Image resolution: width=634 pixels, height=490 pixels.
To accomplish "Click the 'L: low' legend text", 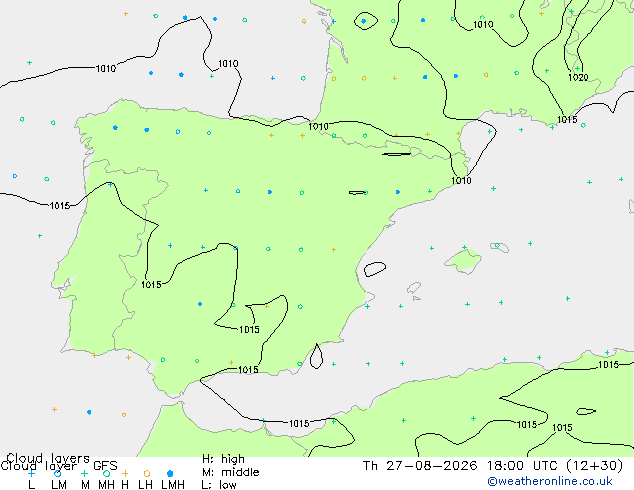I will pos(219,485).
